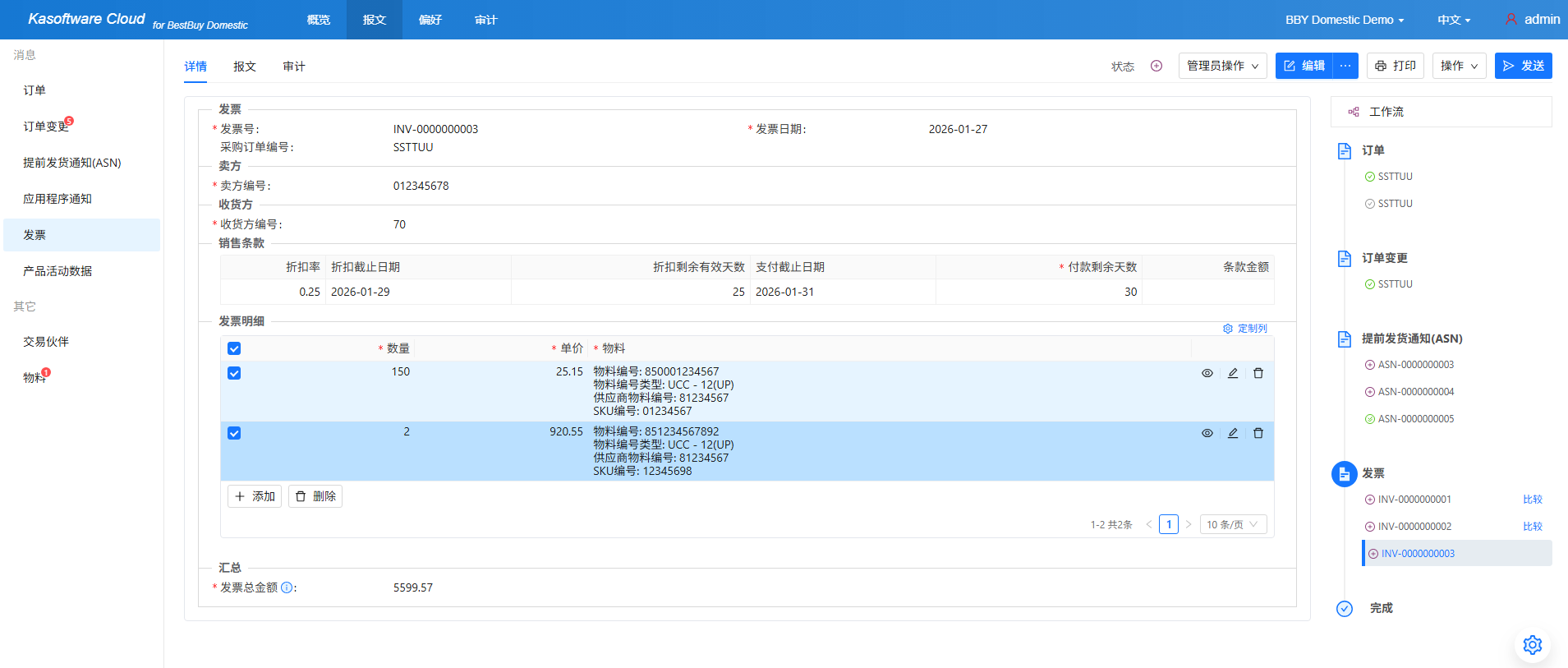Open 提前发货通知(ASN) in the sidebar

click(81, 163)
